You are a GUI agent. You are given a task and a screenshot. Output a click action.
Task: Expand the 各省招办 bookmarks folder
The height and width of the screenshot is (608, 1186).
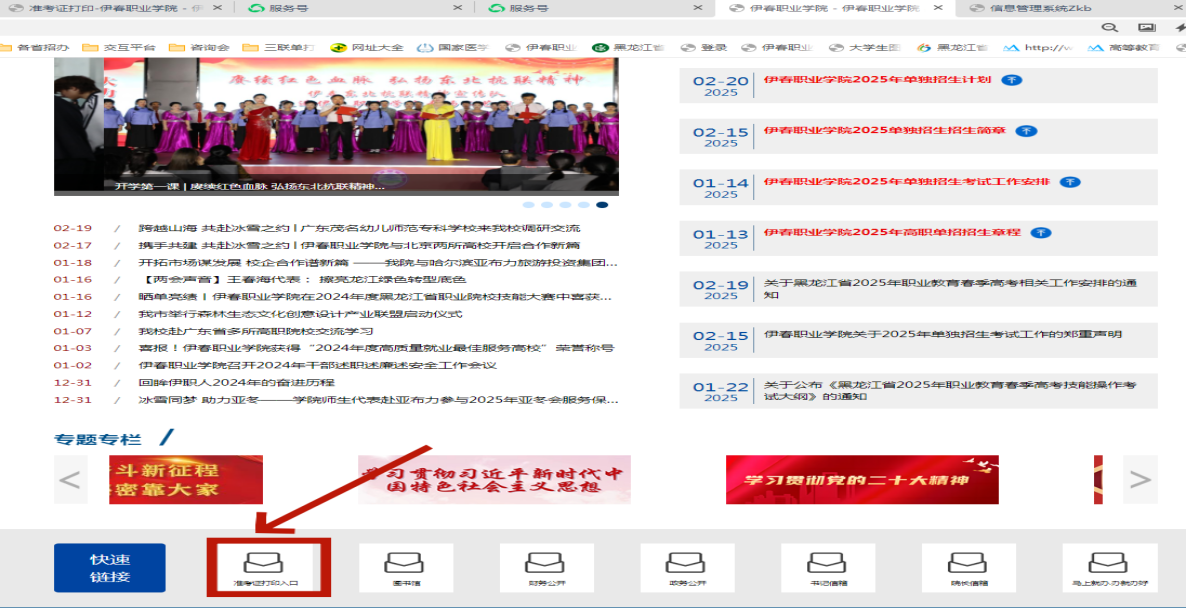[x=38, y=46]
